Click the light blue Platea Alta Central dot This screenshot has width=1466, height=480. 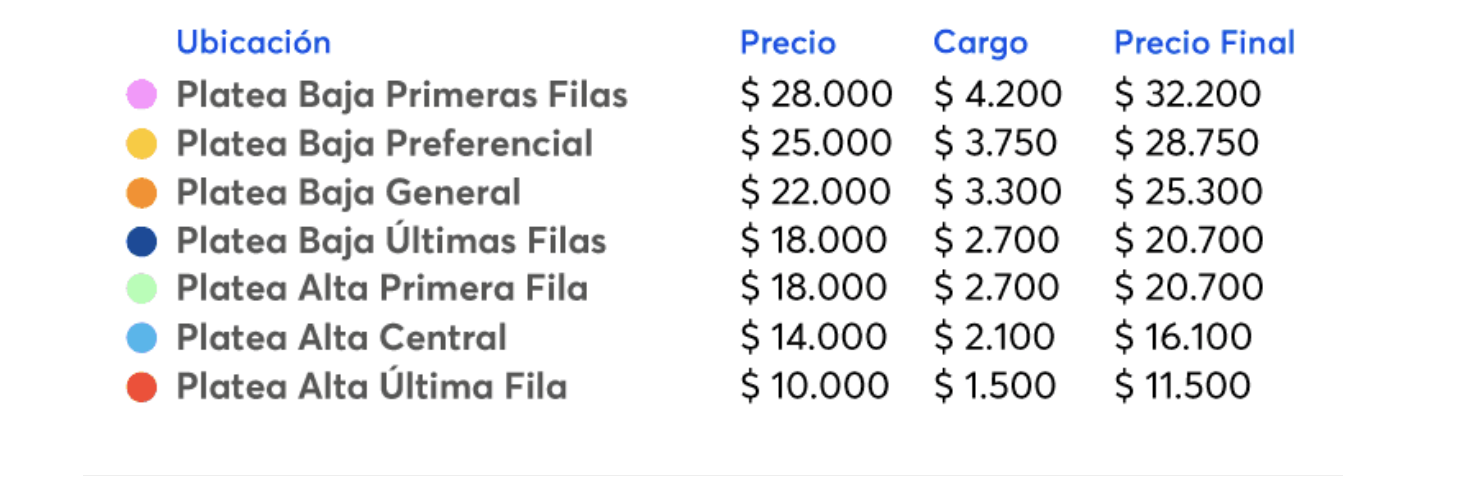point(141,338)
